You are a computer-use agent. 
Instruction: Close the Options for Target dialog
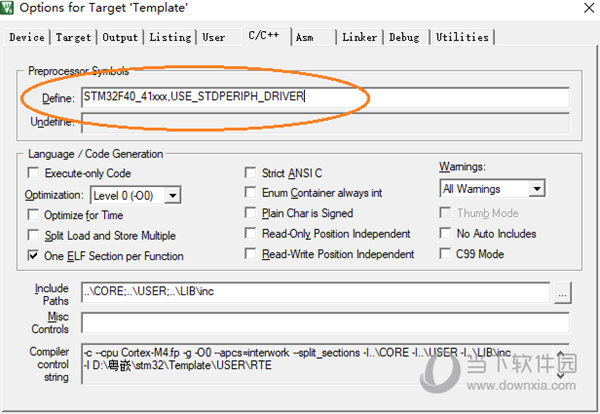coord(589,8)
